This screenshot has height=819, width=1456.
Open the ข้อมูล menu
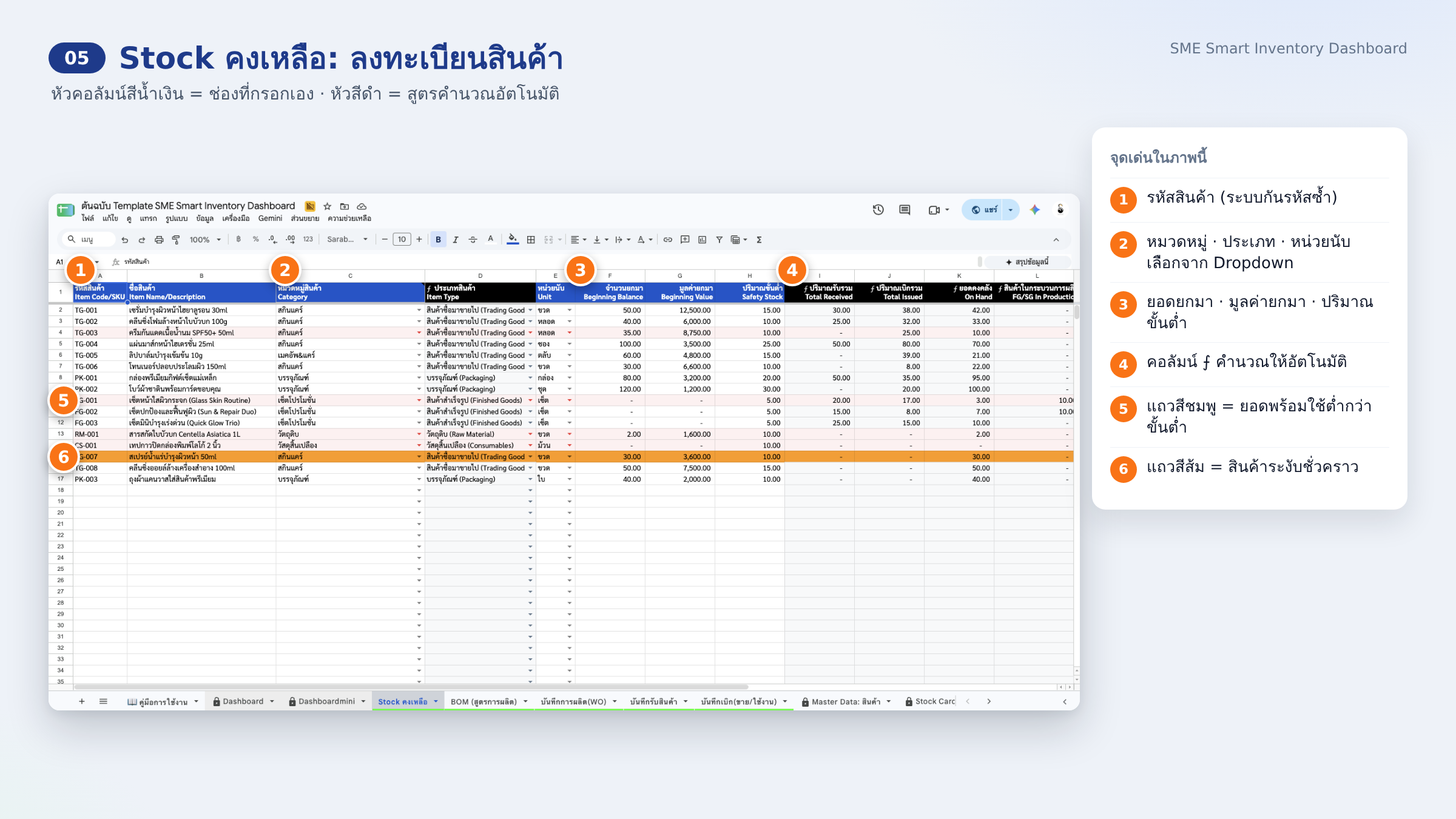205,218
